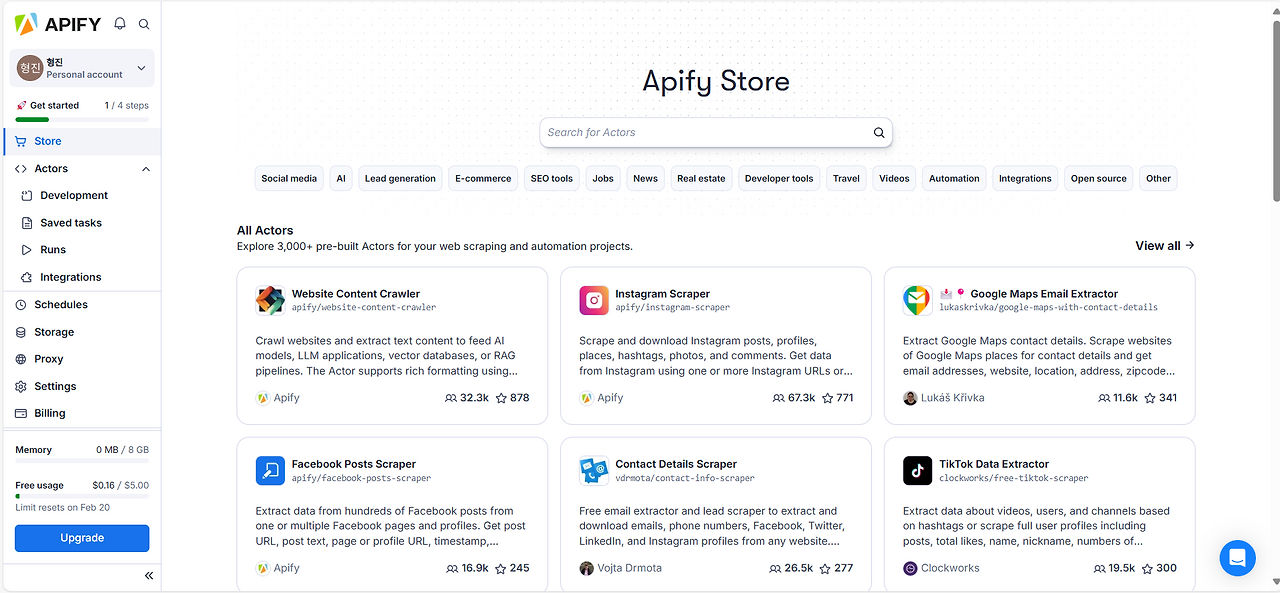Collapse sidebar with double-chevron icon

[x=149, y=576]
